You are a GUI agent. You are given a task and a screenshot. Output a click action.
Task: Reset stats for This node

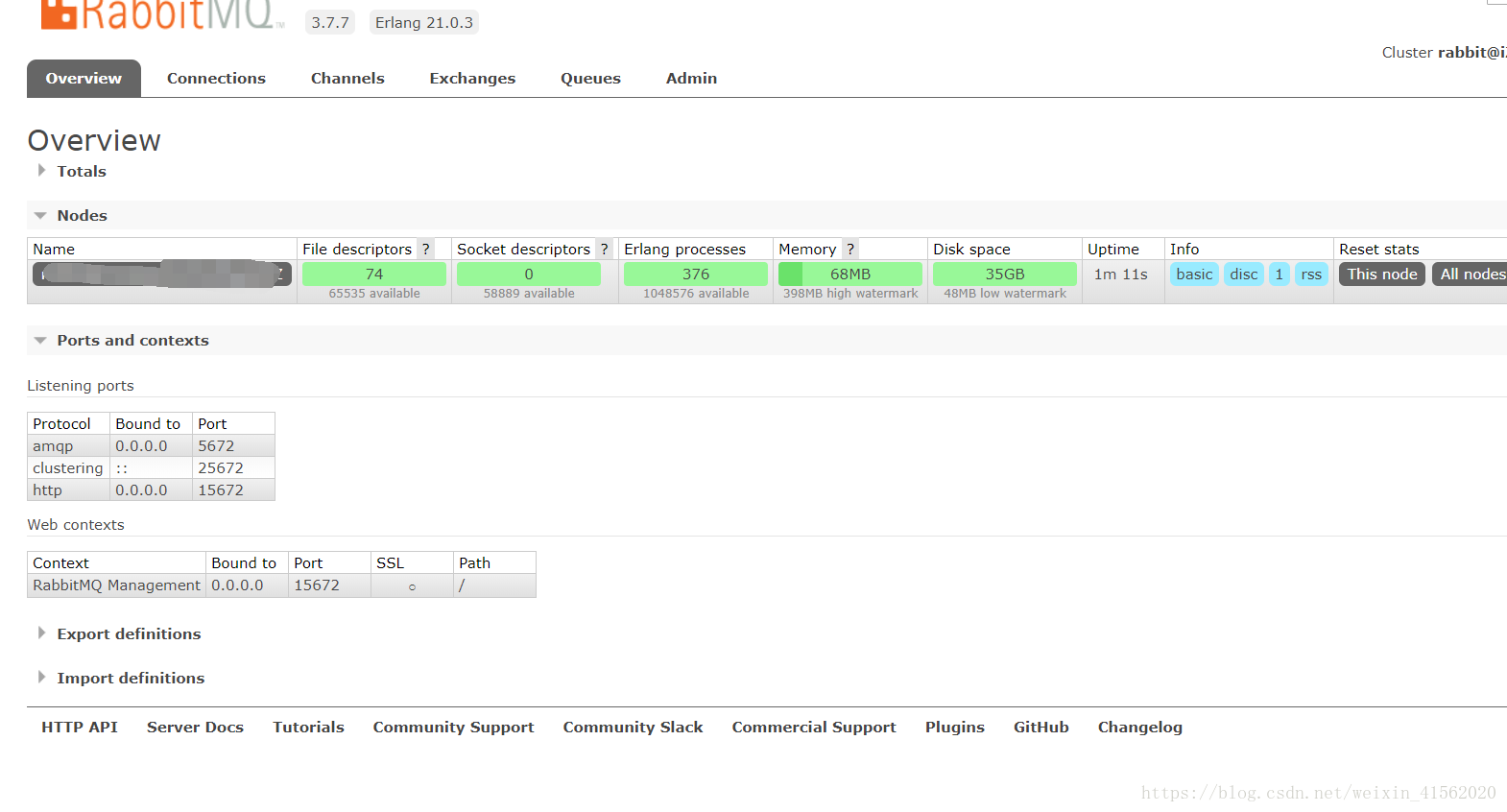1381,274
